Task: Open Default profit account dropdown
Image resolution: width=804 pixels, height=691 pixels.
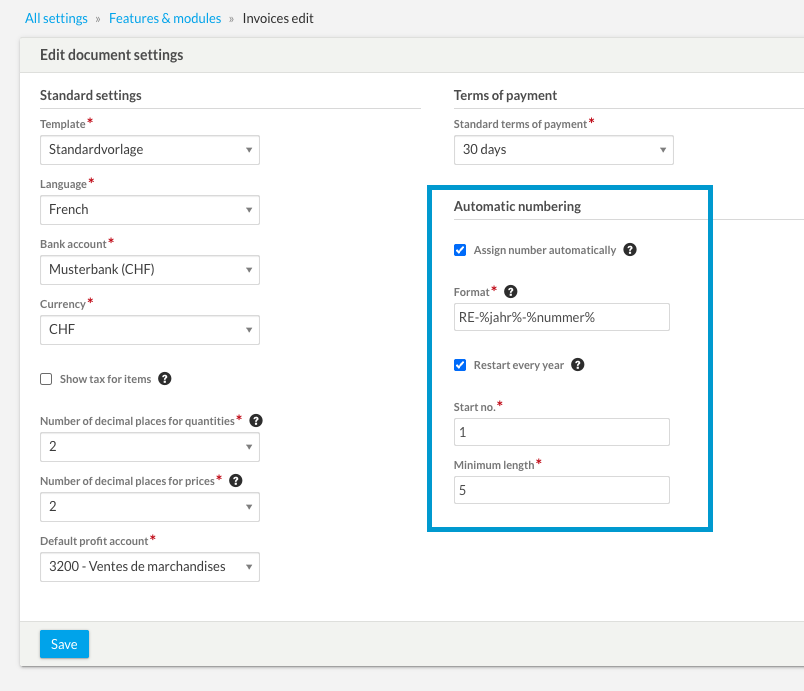Action: point(150,566)
